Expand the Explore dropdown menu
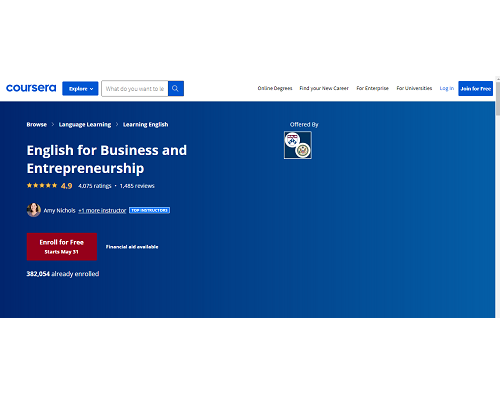The image size is (500, 400). click(80, 88)
